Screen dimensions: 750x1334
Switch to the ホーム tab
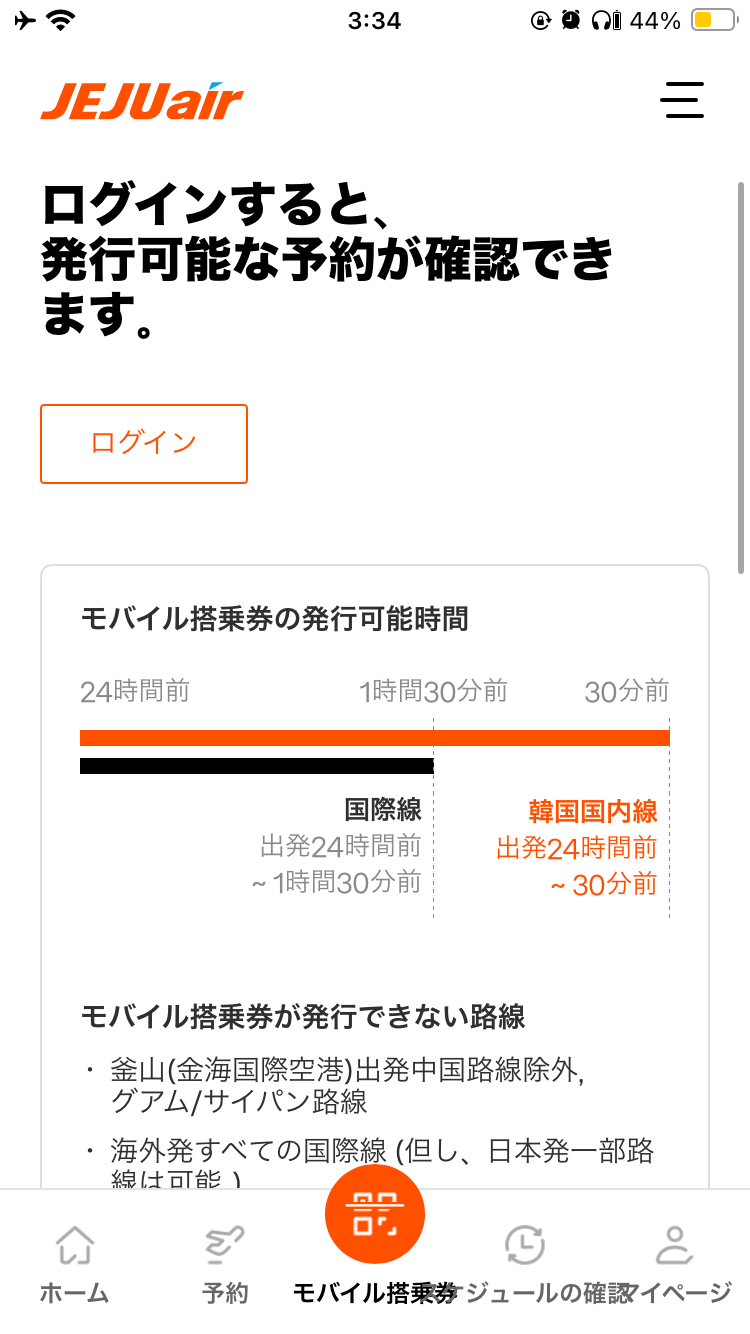74,1293
